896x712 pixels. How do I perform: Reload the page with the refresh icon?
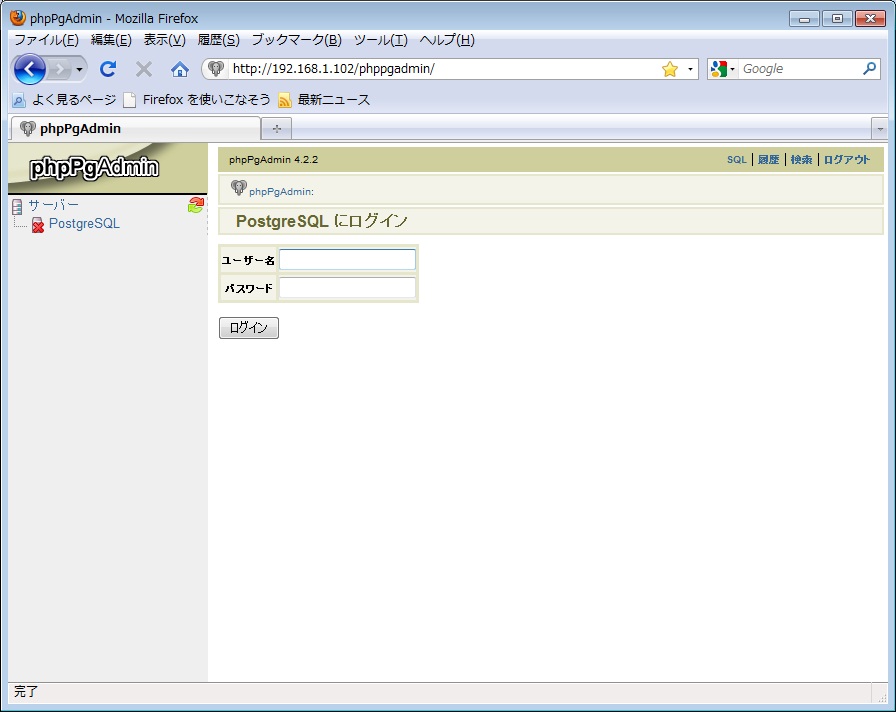[107, 69]
